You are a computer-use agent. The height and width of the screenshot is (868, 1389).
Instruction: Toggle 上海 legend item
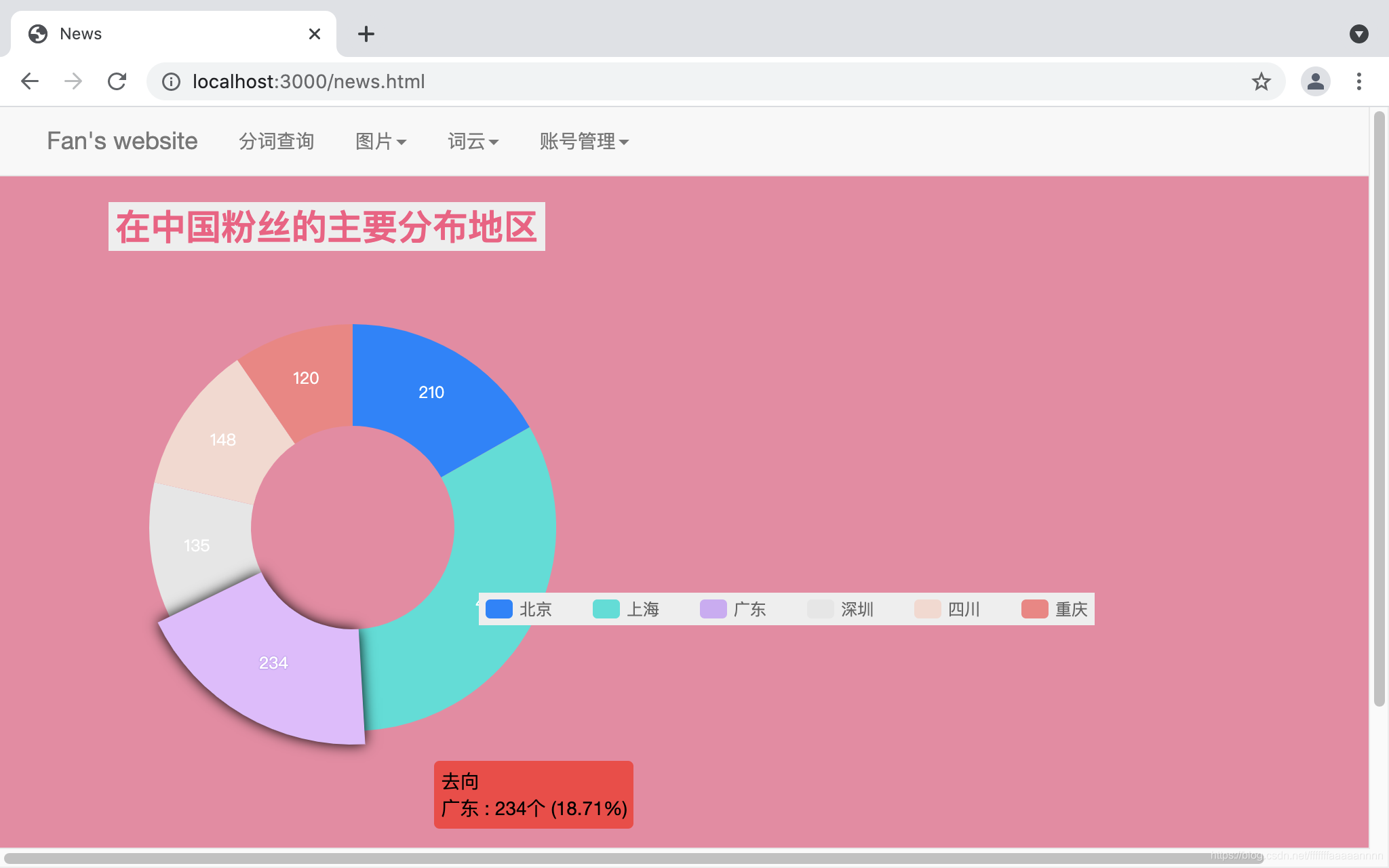[x=626, y=609]
